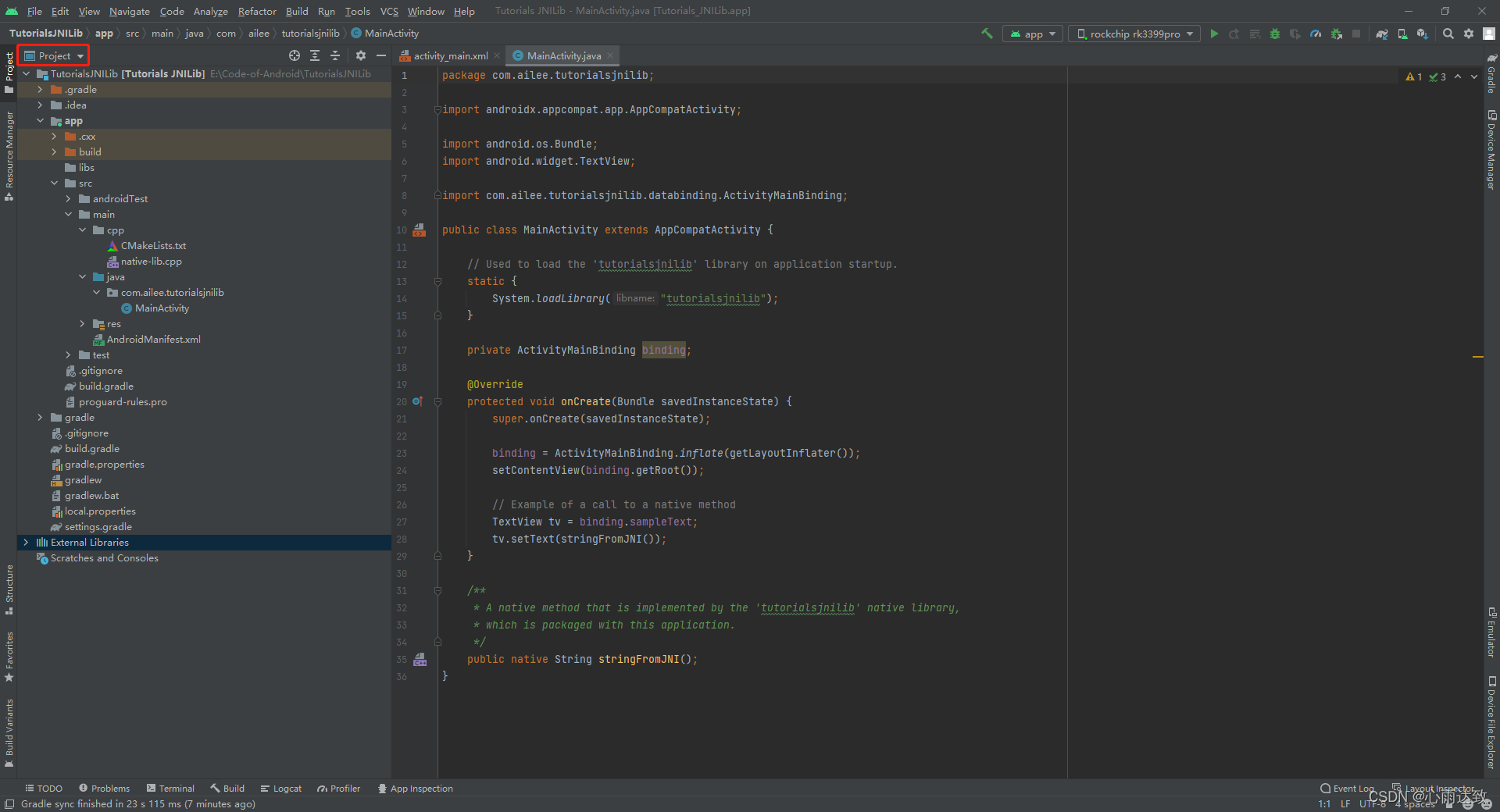Expand External Libraries node

coord(26,543)
